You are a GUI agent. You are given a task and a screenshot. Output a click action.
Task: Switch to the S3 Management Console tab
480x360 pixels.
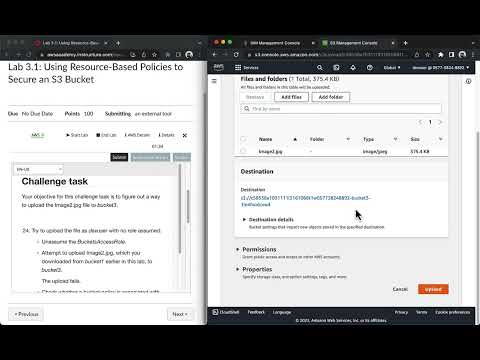tap(353, 43)
